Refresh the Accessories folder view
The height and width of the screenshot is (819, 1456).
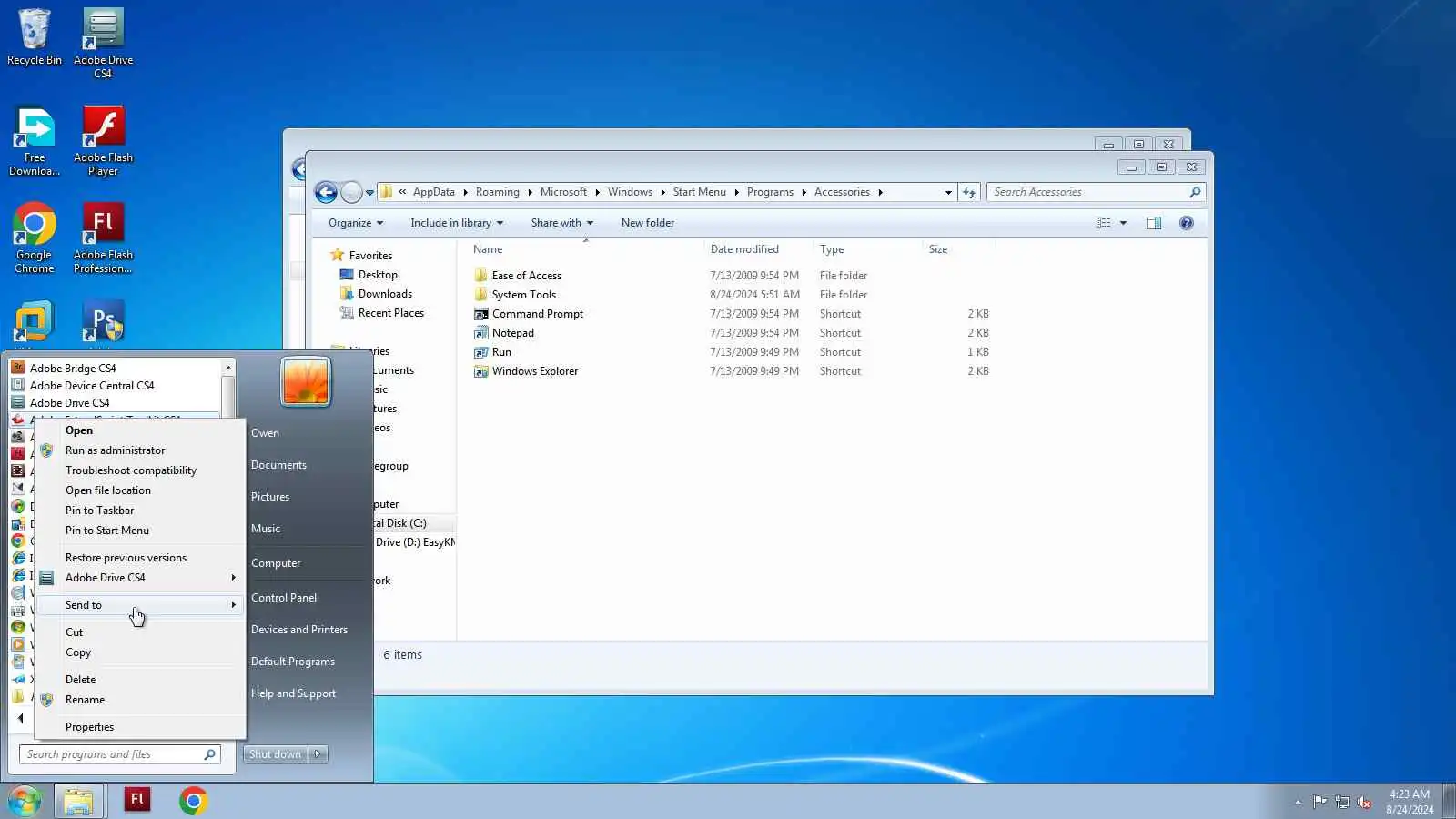[969, 192]
